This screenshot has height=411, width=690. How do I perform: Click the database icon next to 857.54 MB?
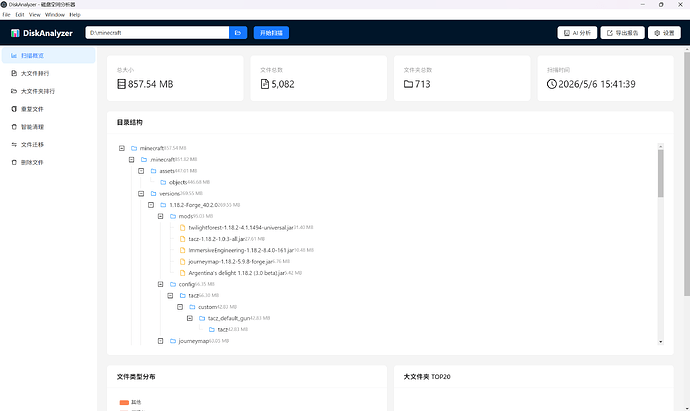tap(121, 84)
